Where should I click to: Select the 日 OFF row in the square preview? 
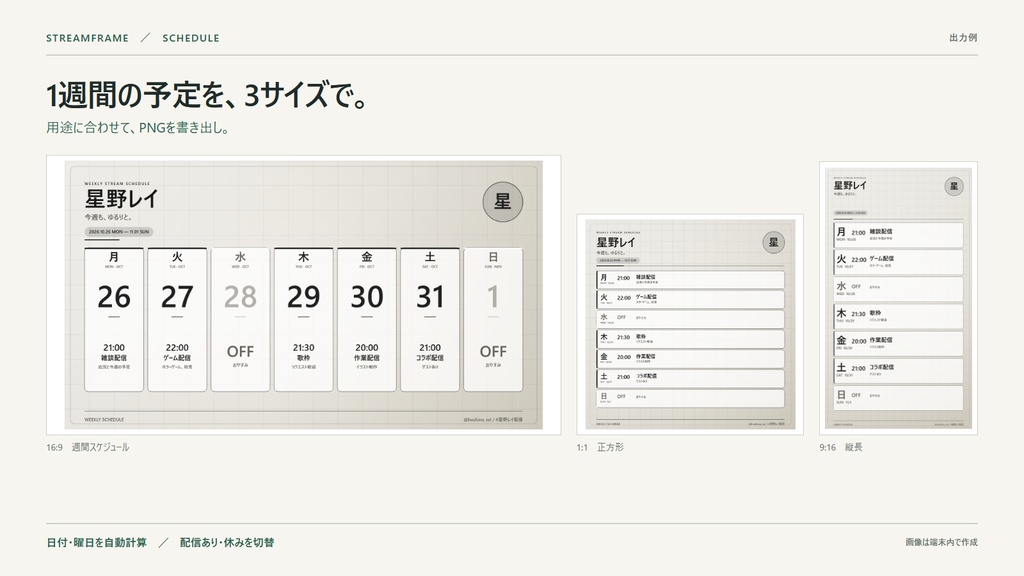click(x=690, y=398)
